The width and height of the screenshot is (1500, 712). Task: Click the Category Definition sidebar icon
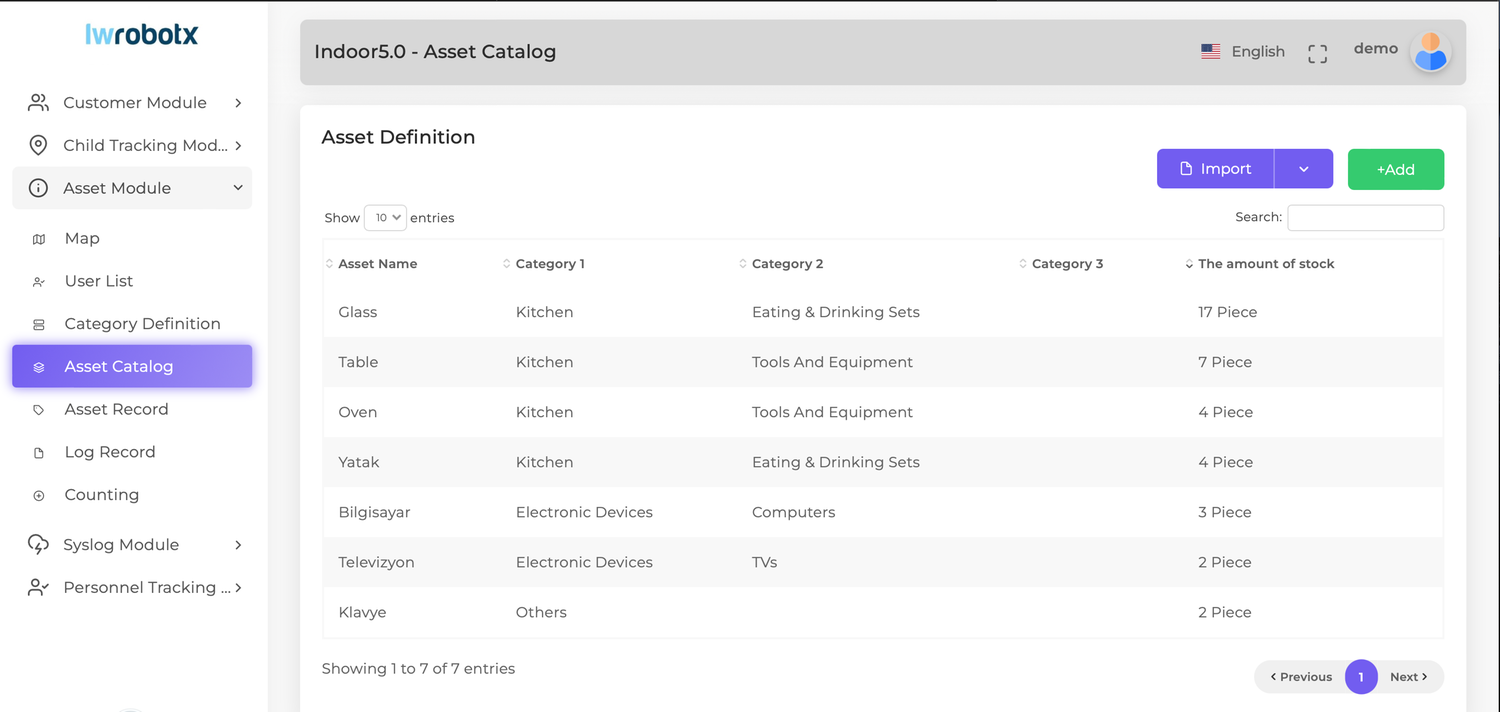click(39, 324)
